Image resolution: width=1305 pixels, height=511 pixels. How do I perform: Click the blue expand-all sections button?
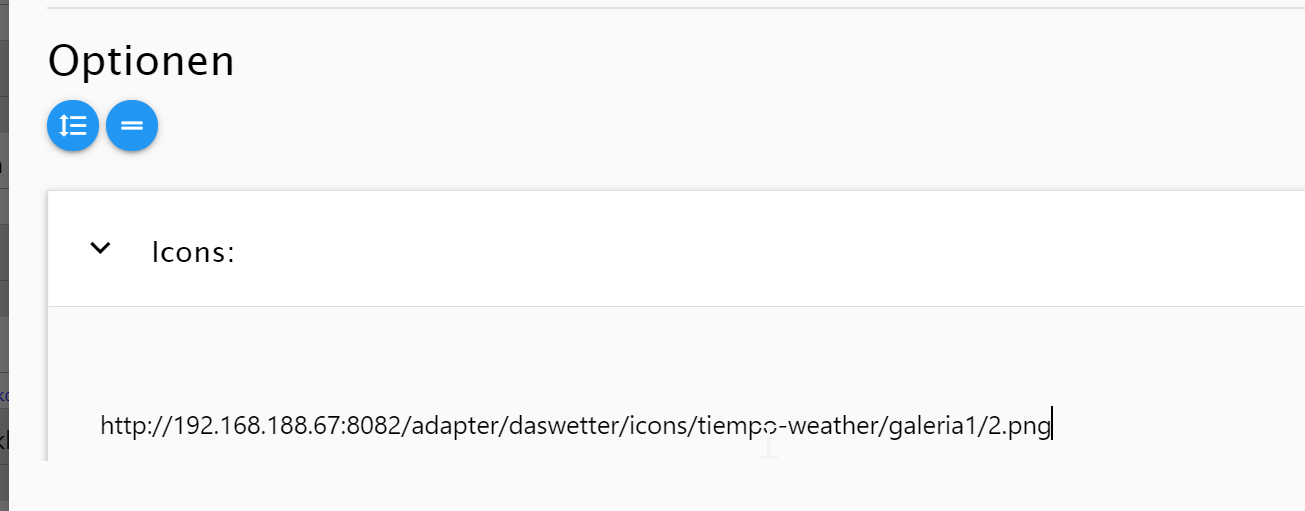pyautogui.click(x=72, y=126)
